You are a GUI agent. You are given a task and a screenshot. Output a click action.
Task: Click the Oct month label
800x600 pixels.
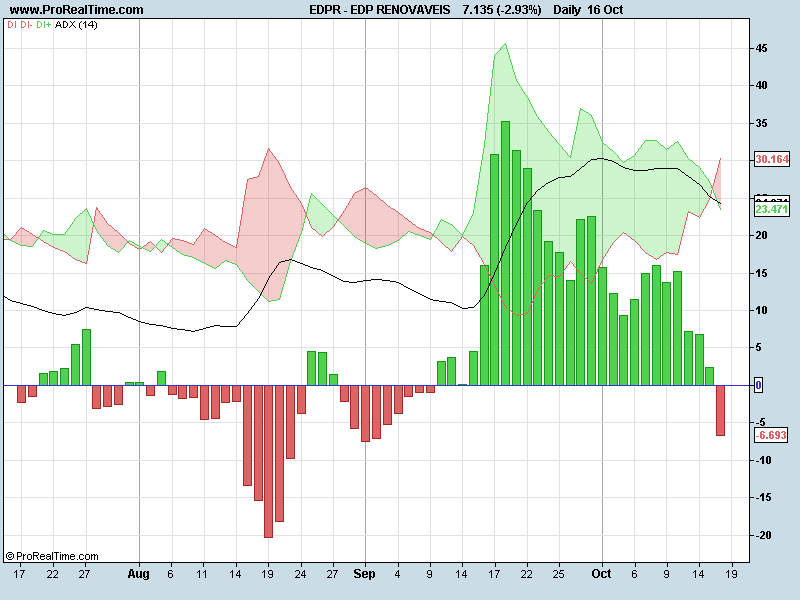coord(602,574)
